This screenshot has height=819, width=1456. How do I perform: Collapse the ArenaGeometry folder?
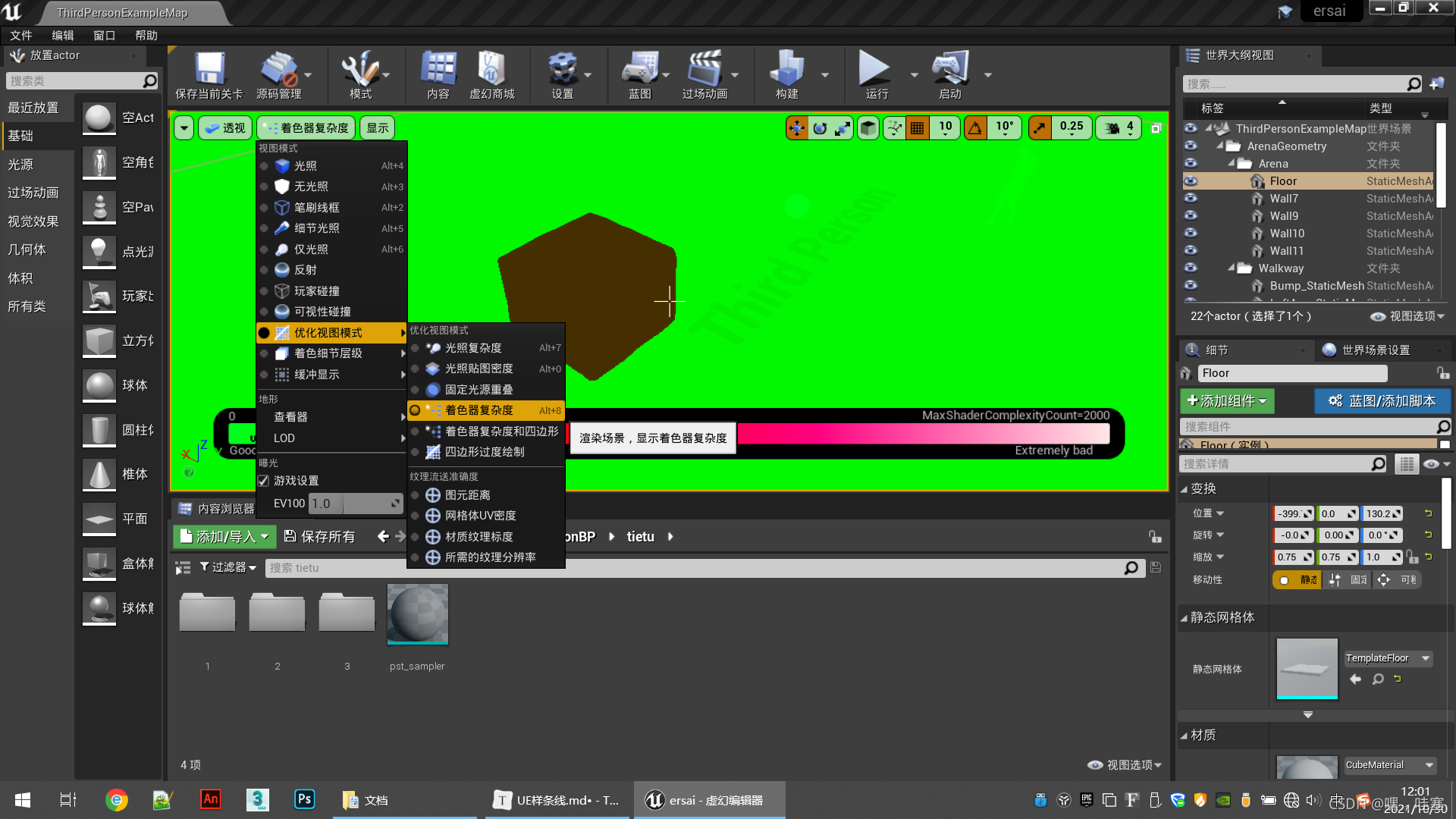click(1219, 146)
